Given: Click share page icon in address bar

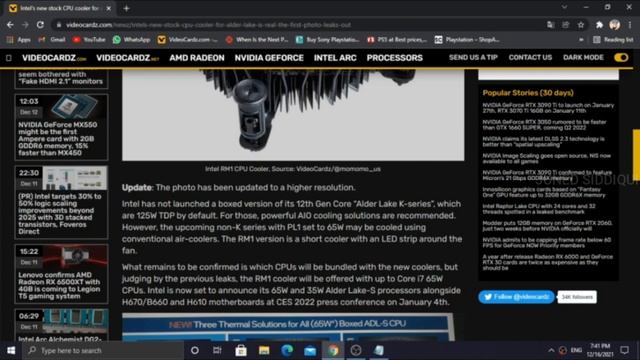Looking at the screenshot, I should (x=566, y=25).
